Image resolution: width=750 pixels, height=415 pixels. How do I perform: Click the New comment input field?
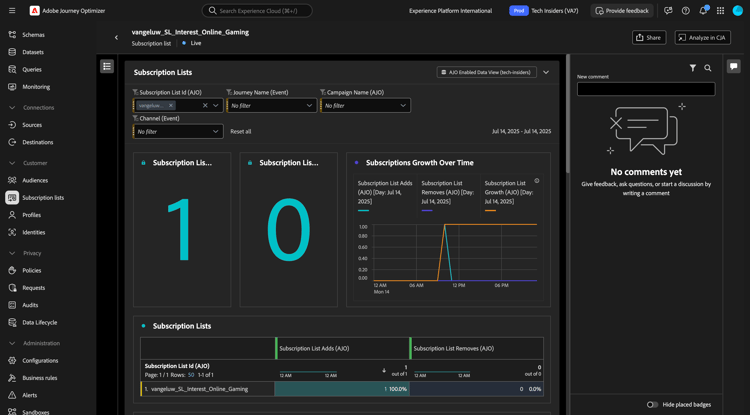646,89
